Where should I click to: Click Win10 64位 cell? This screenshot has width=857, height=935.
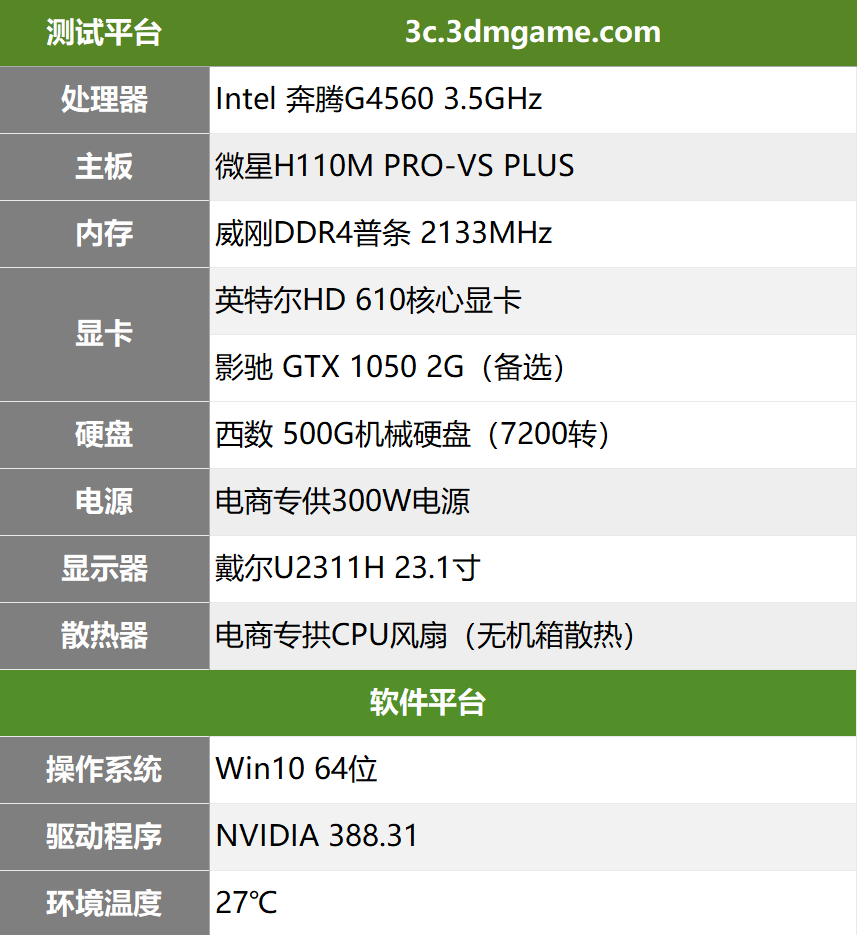pos(533,770)
